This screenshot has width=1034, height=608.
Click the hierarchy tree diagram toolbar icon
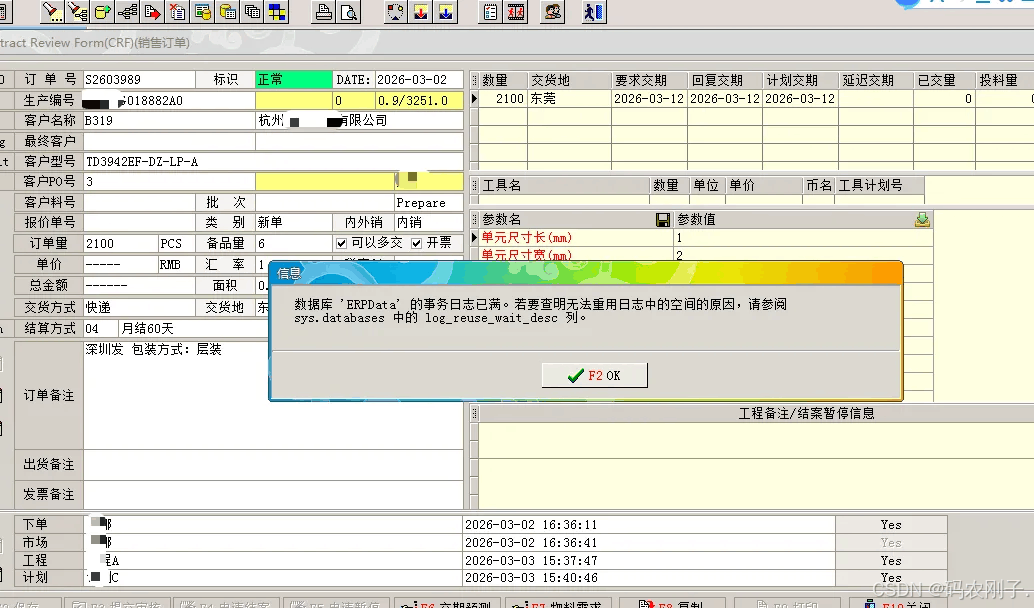click(127, 12)
